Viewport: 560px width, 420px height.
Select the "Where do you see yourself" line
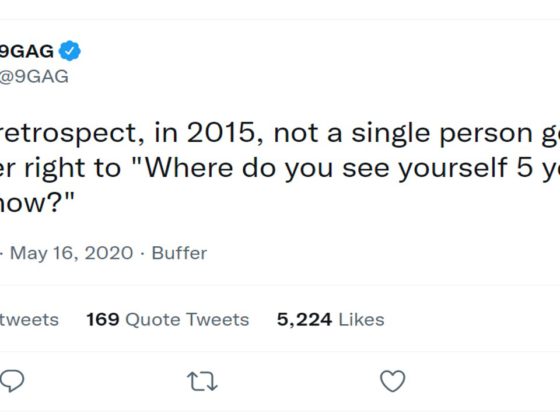tap(280, 168)
